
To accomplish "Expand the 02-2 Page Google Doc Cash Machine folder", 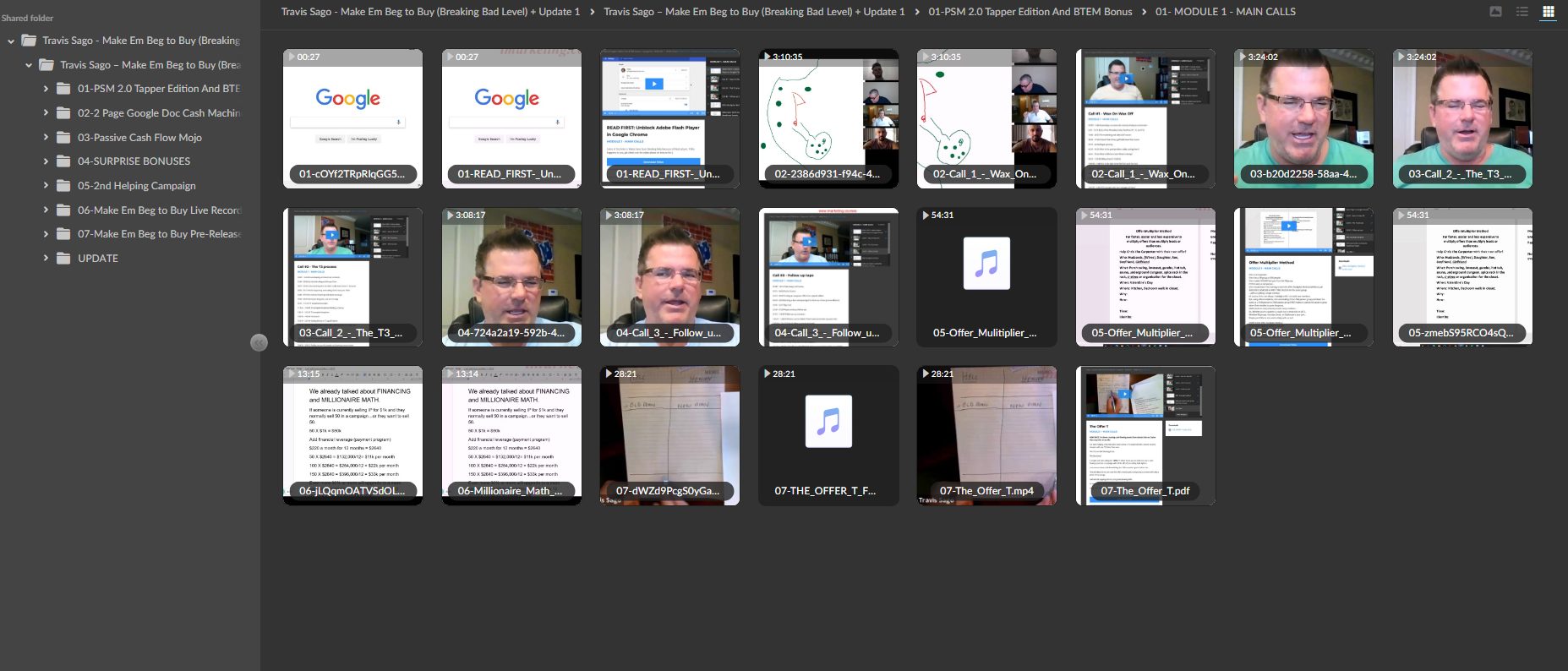I will pyautogui.click(x=46, y=112).
